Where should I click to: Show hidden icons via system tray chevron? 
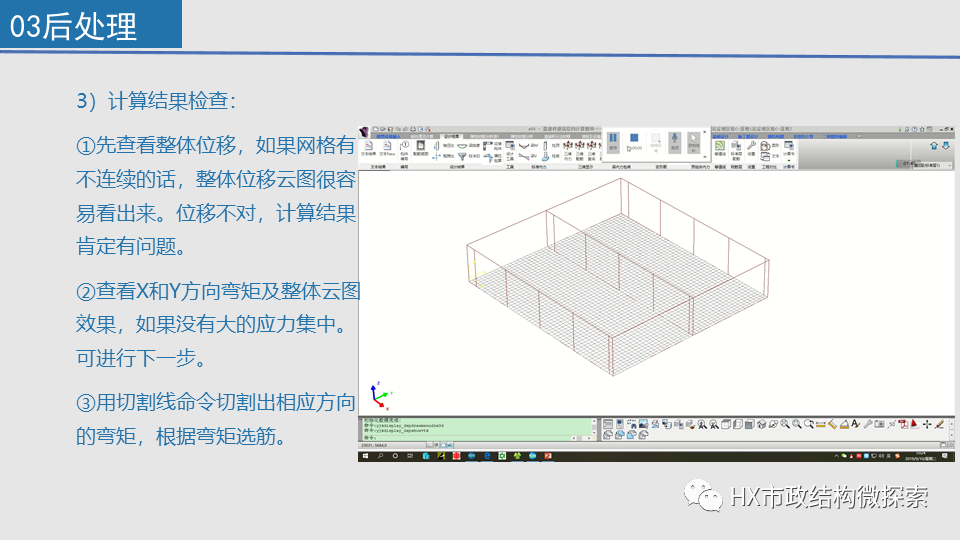coord(836,456)
